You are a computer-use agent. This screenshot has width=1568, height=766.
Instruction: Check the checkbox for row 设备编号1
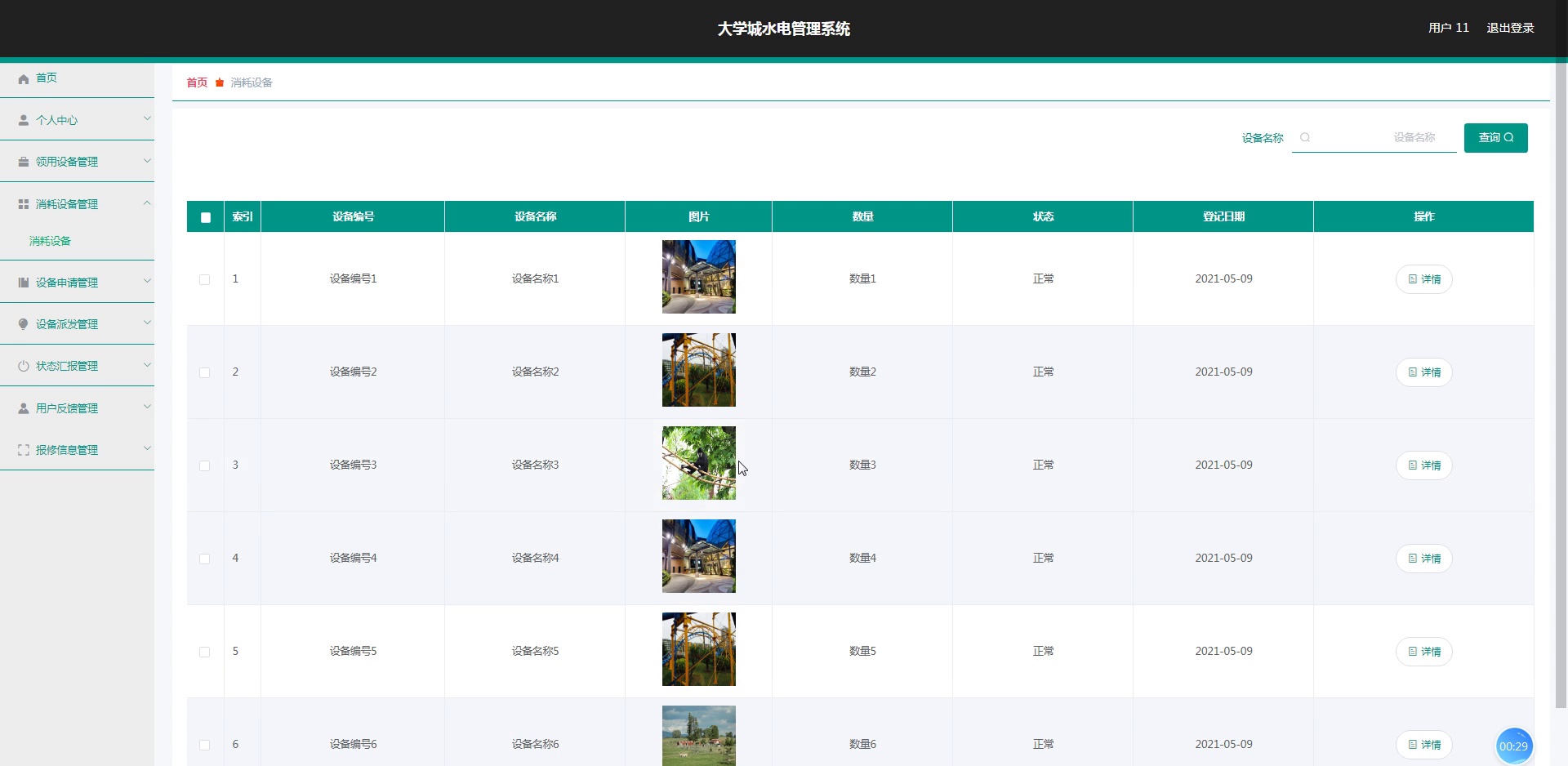[205, 279]
